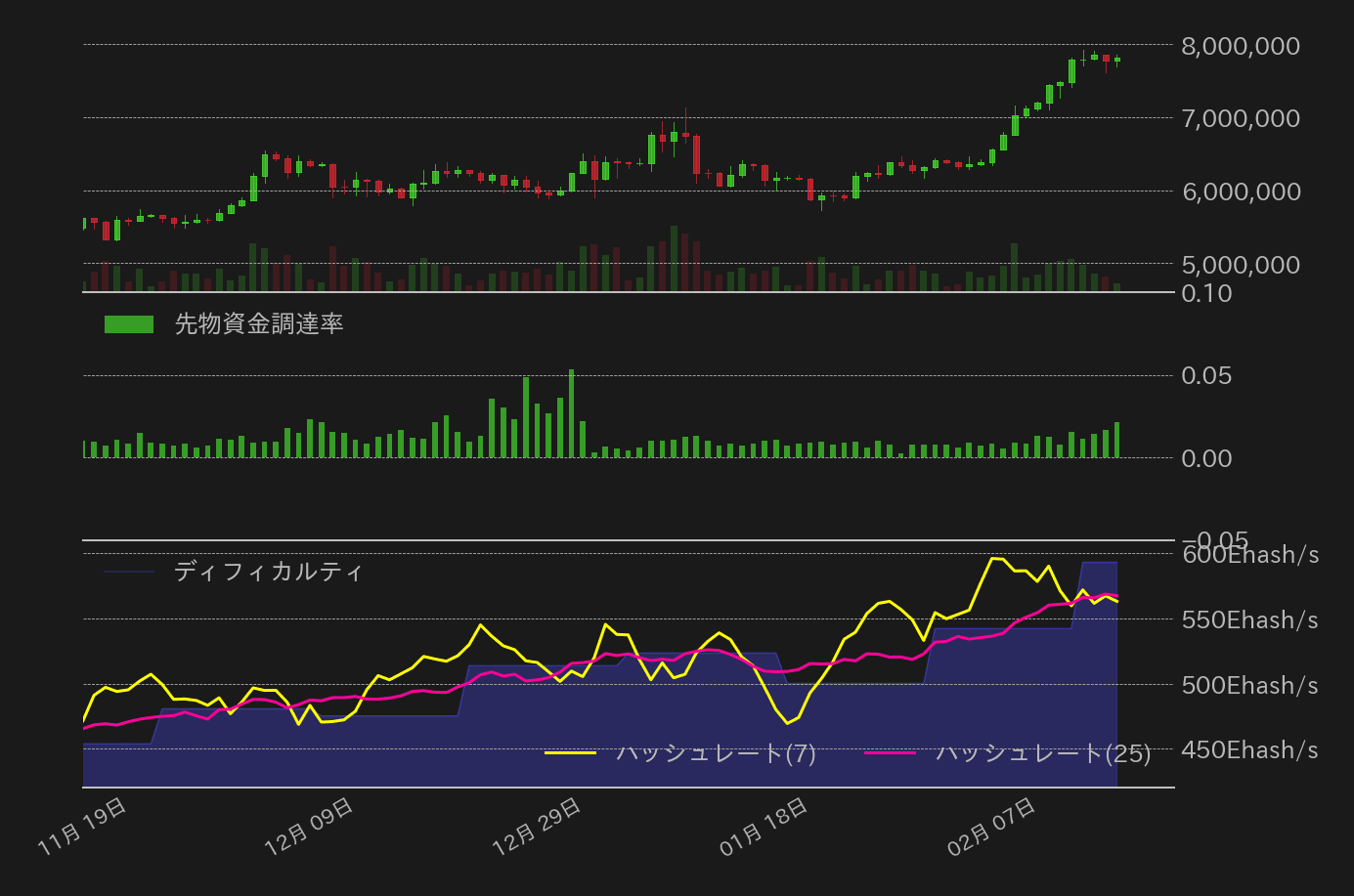Click the 8,000,000 price axis label
The height and width of the screenshot is (896, 1354).
pyautogui.click(x=1241, y=46)
